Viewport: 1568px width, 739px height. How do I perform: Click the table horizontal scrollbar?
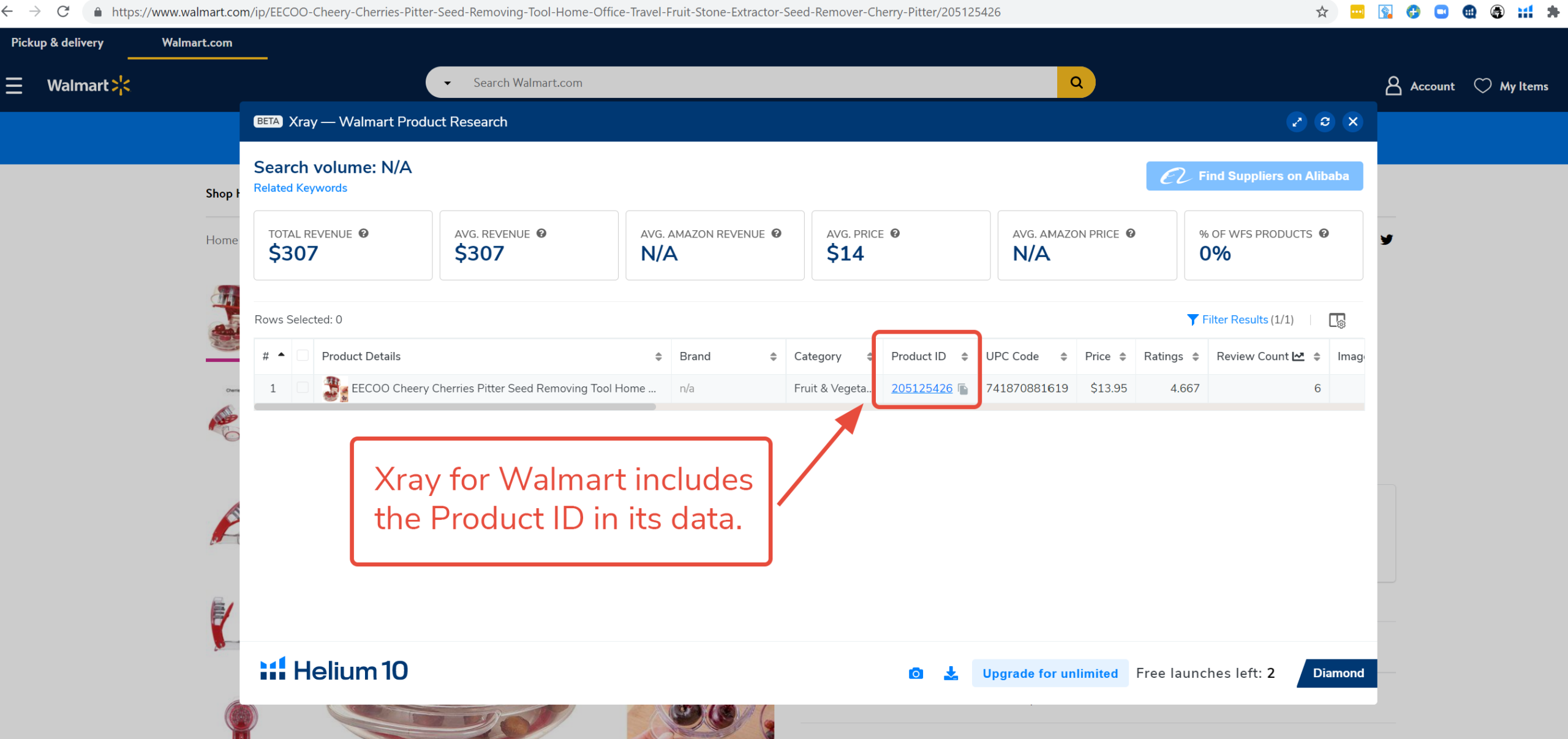pyautogui.click(x=454, y=407)
